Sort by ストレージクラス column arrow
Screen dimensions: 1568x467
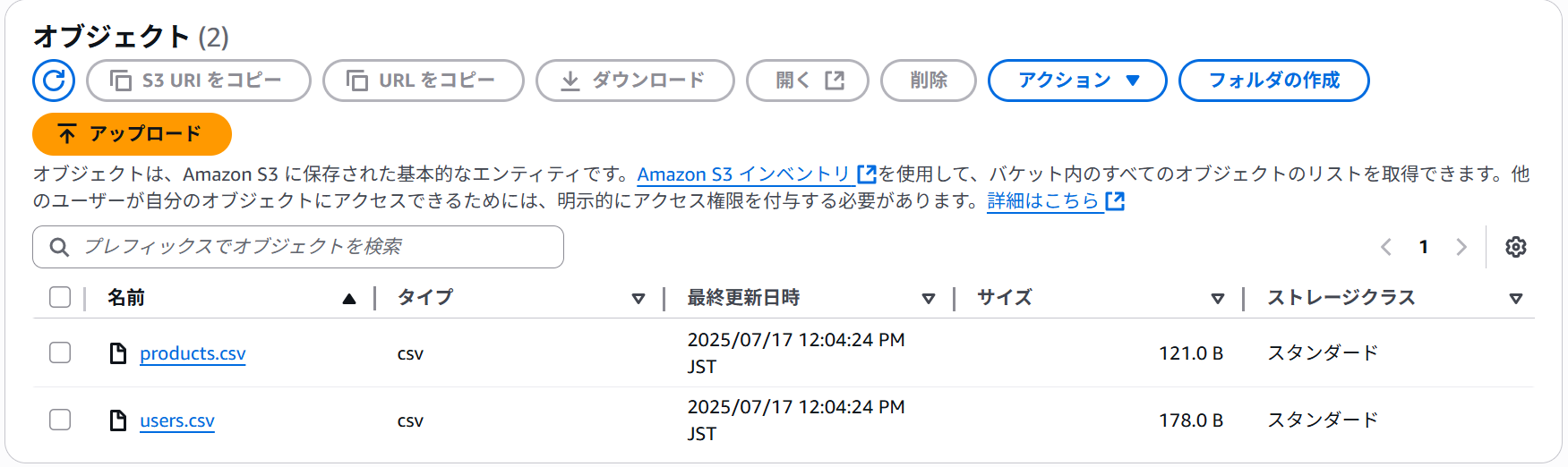(x=1516, y=299)
